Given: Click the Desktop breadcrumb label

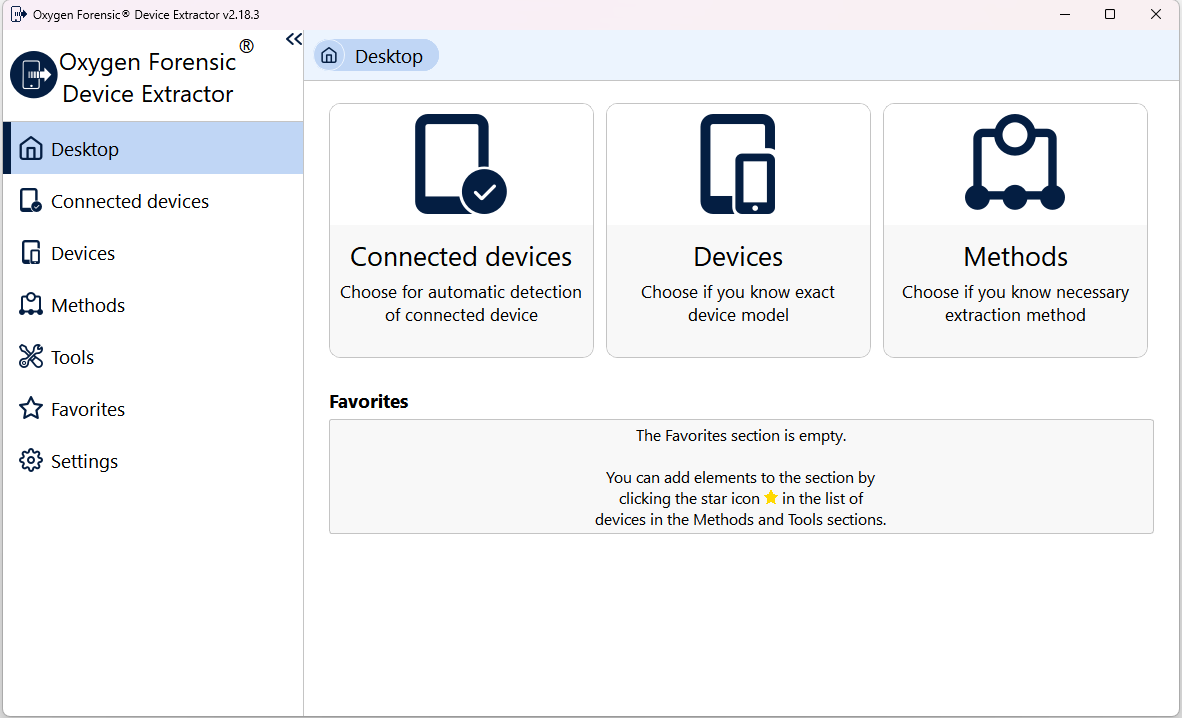Looking at the screenshot, I should point(389,57).
